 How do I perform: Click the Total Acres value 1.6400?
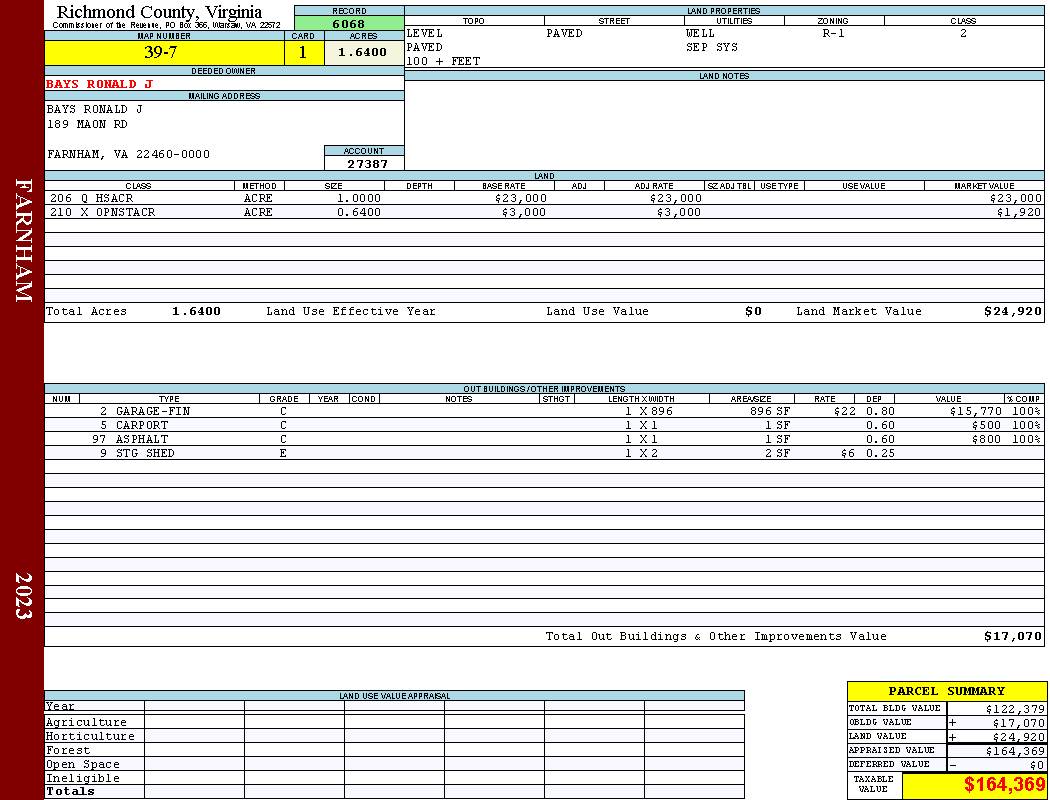[196, 311]
